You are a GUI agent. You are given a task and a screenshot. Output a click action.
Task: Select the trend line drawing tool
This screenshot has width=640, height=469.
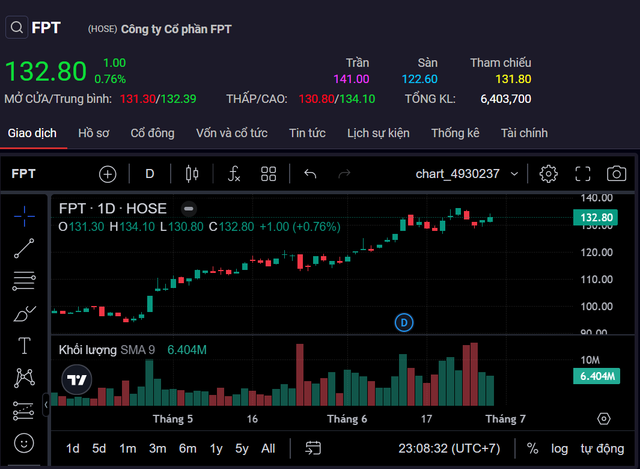pos(25,248)
